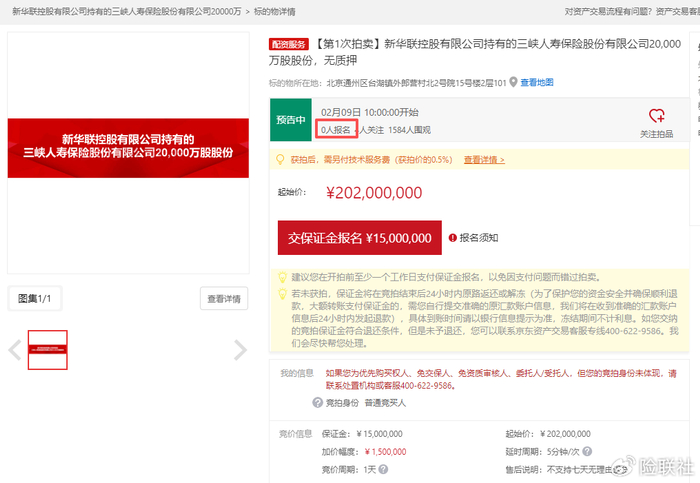This screenshot has height=483, width=700.
Task: Select the red gallery thumbnail image
Action: pos(48,350)
